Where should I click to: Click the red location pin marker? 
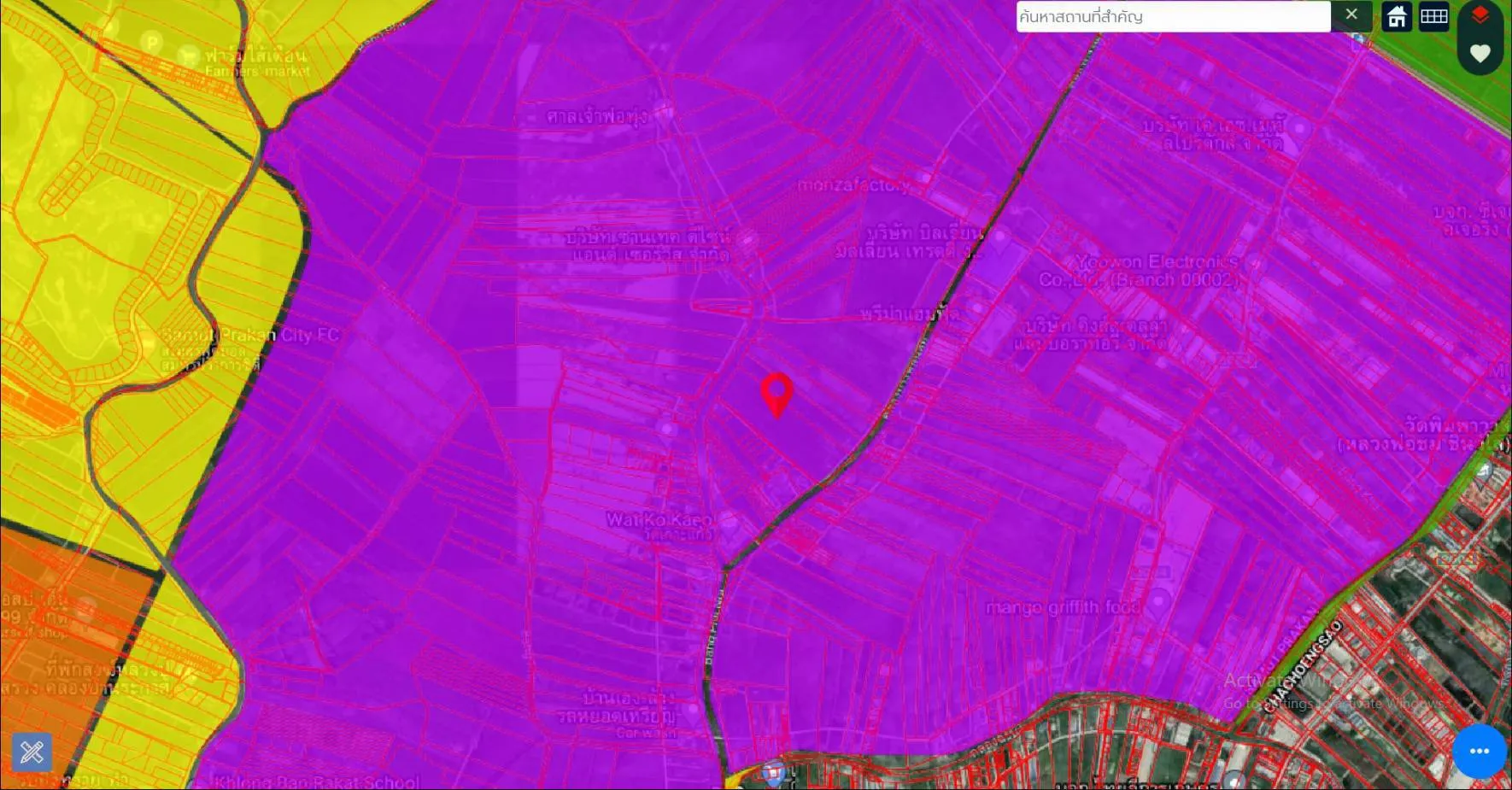pyautogui.click(x=777, y=393)
